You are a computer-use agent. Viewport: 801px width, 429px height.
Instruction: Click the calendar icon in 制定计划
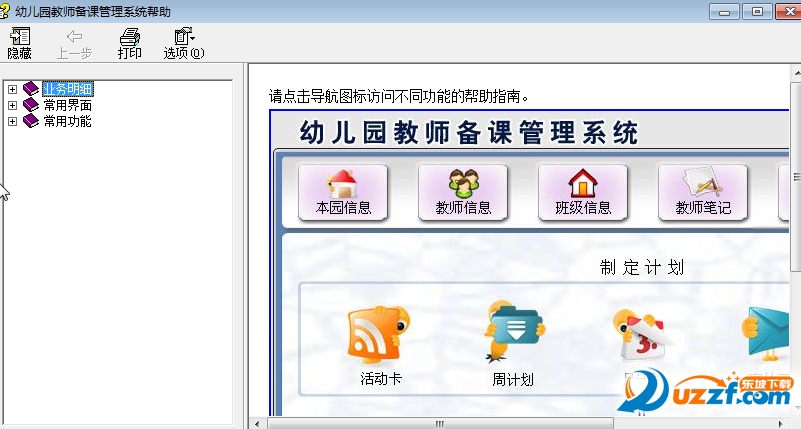pos(641,336)
